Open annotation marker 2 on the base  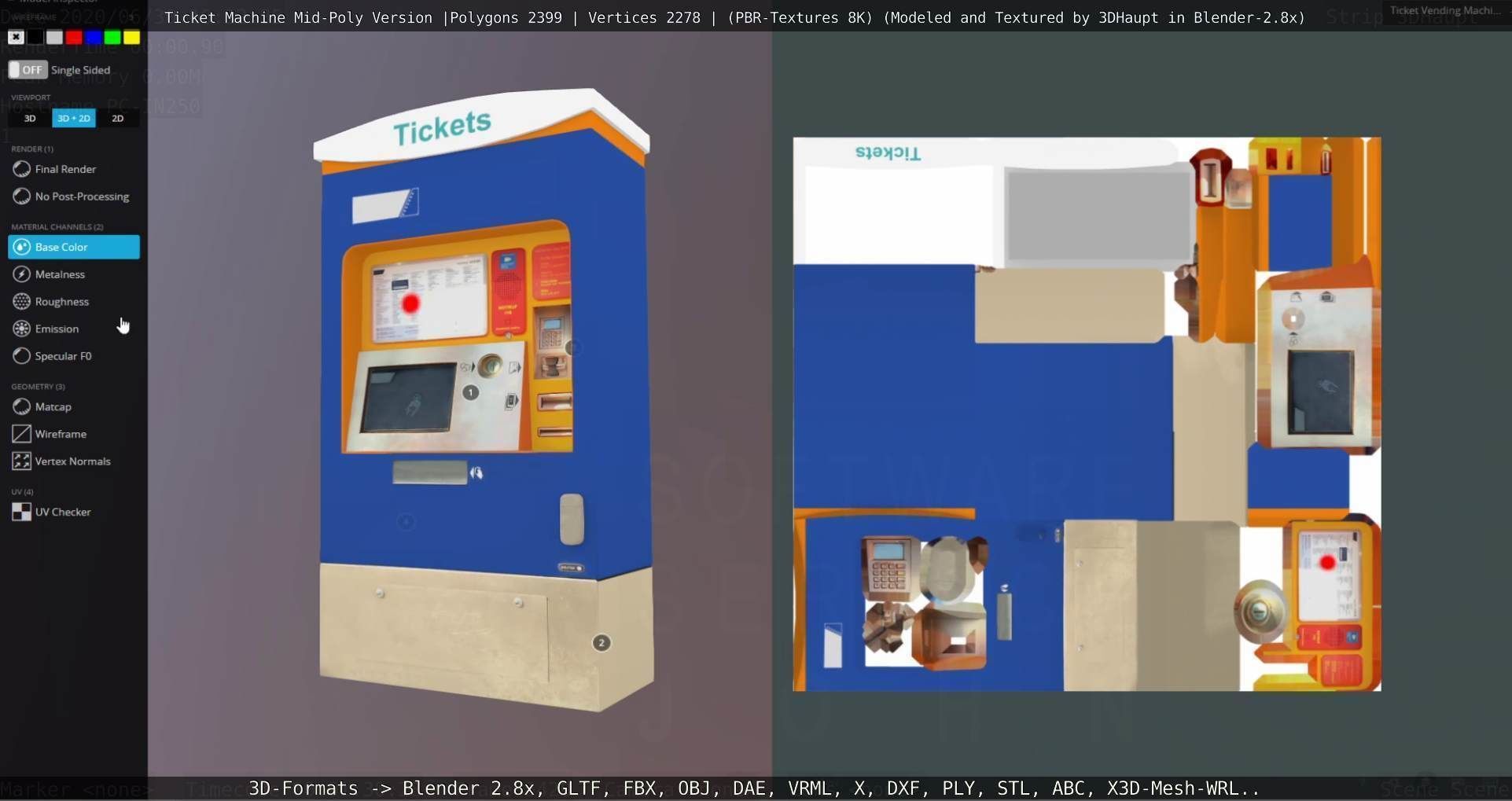[601, 643]
